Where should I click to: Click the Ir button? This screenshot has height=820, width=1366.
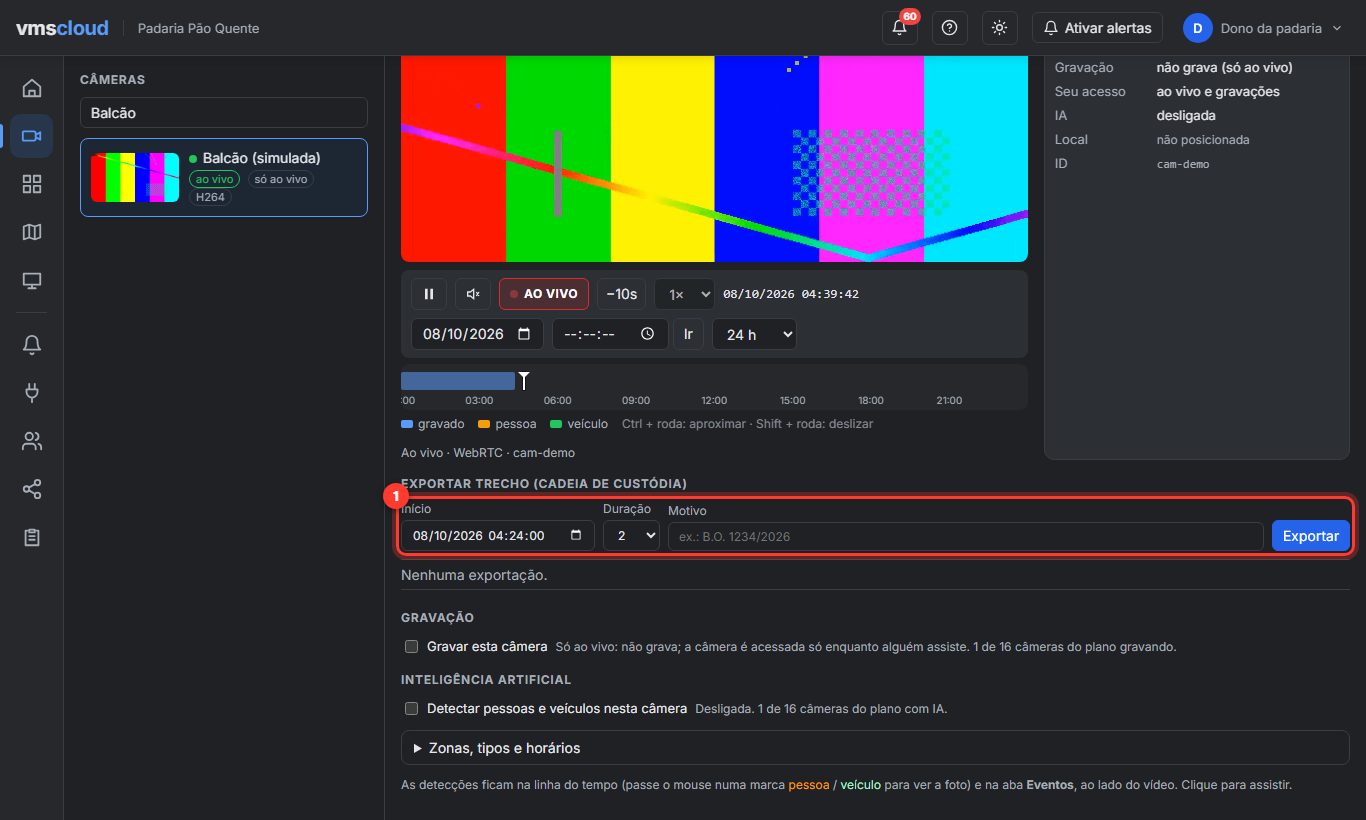(688, 334)
